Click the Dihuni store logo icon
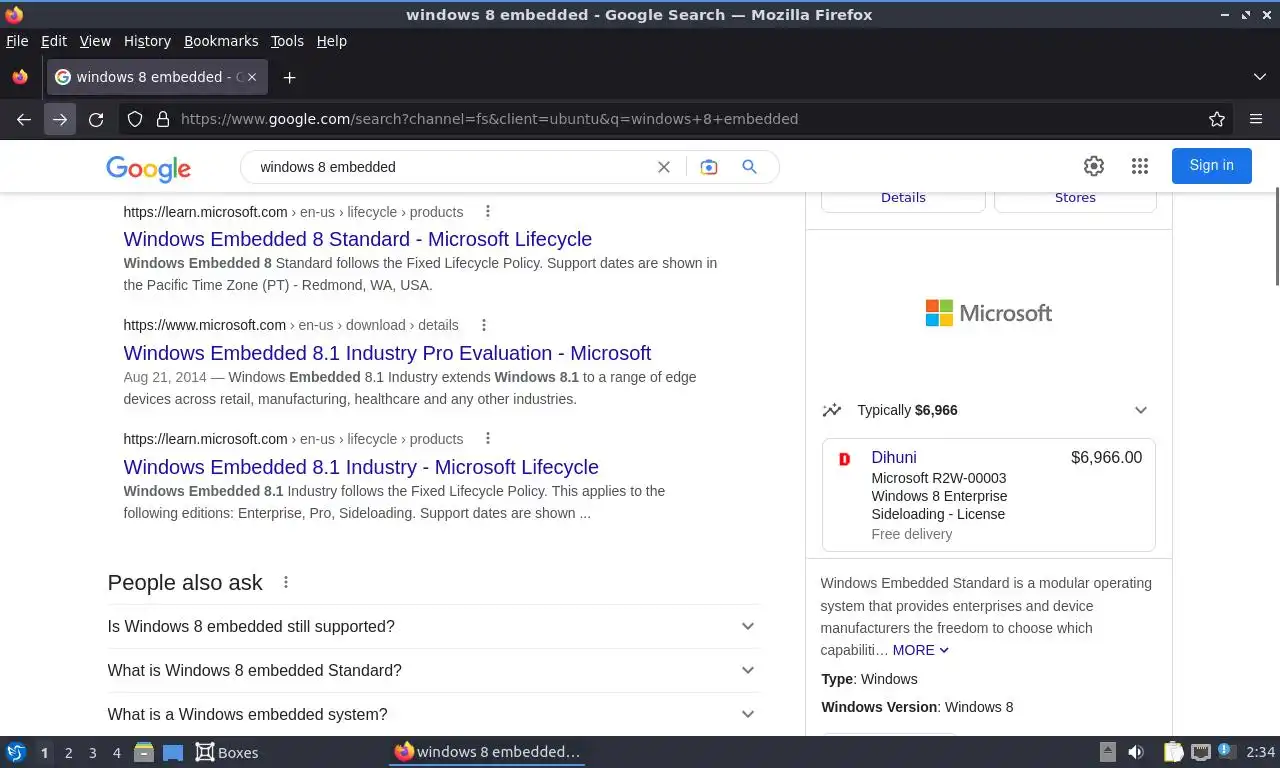Image resolution: width=1280 pixels, height=768 pixels. pyautogui.click(x=844, y=459)
